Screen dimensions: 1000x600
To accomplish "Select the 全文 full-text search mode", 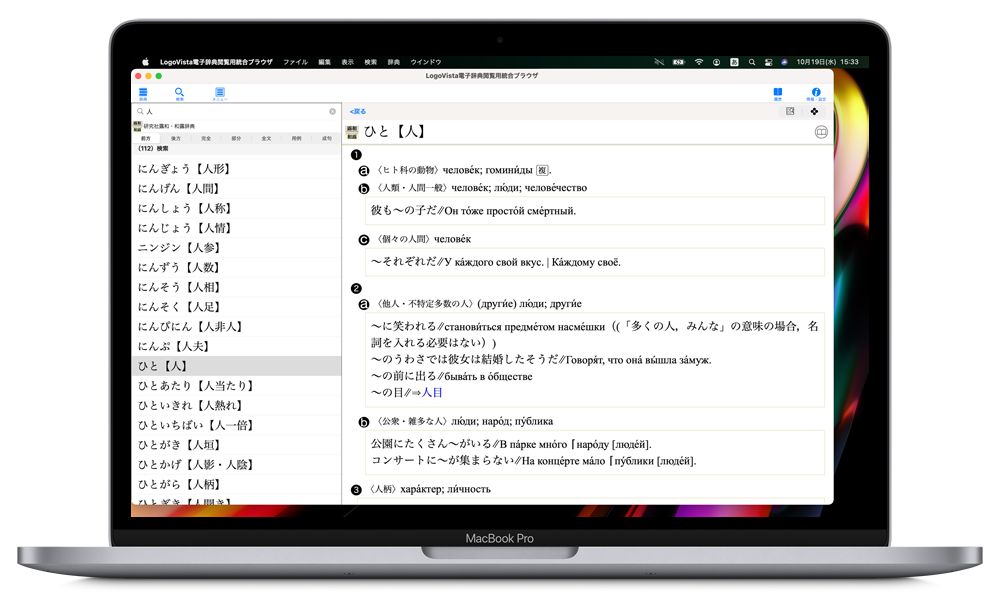I will (x=266, y=138).
